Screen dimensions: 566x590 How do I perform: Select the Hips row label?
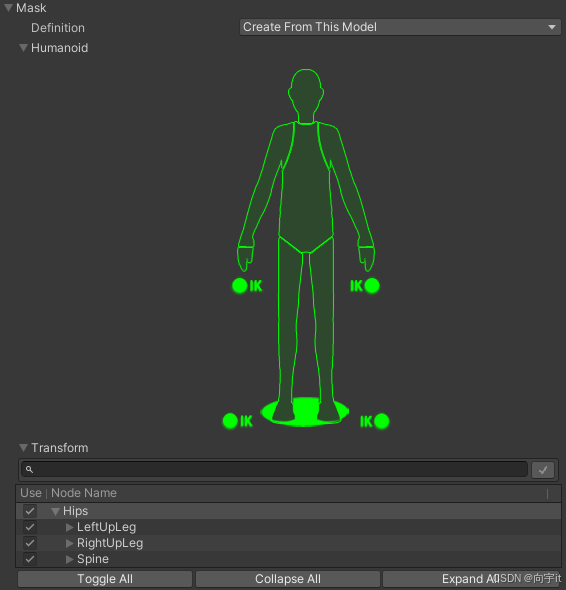pos(76,511)
